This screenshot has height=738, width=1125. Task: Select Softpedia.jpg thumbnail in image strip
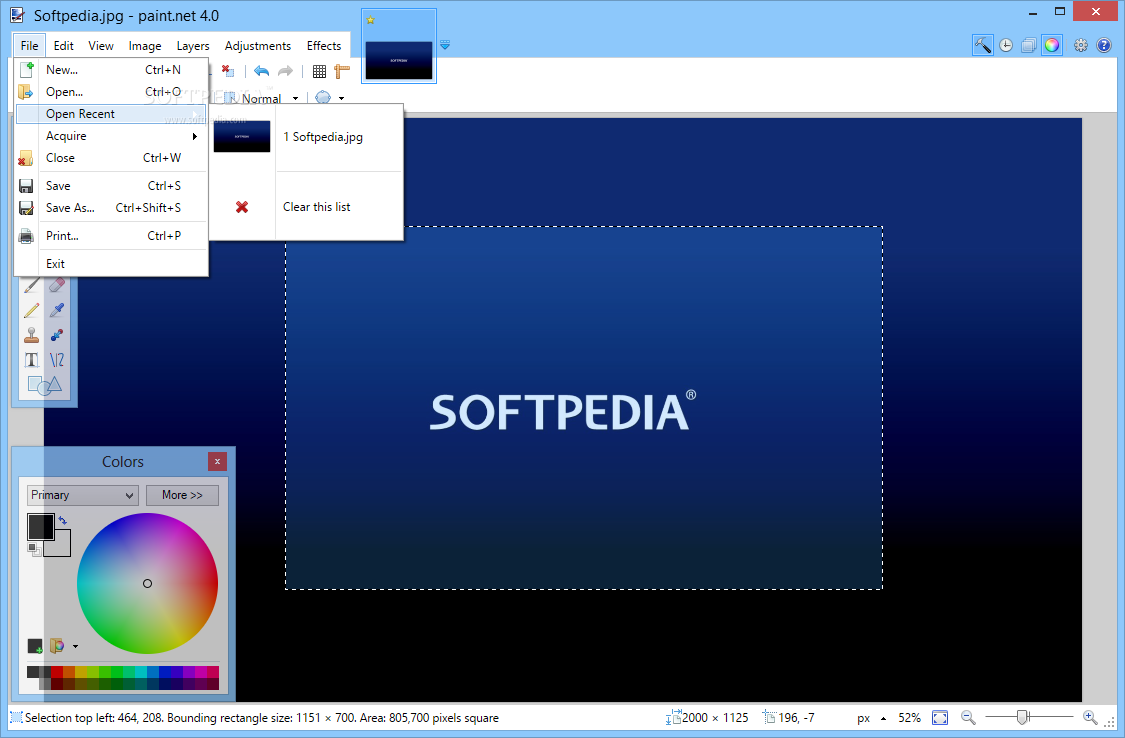point(399,46)
